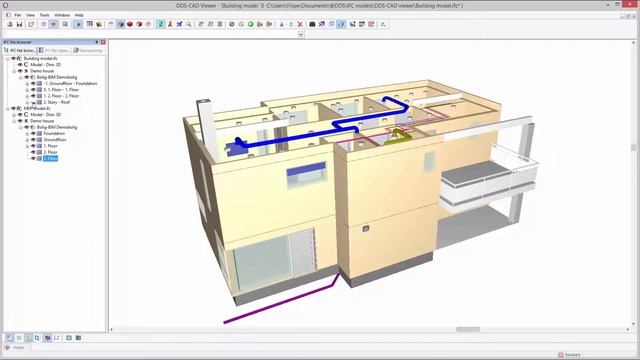
Task: Click the highlighted green icon beside walking person
Action: click(x=160, y=24)
